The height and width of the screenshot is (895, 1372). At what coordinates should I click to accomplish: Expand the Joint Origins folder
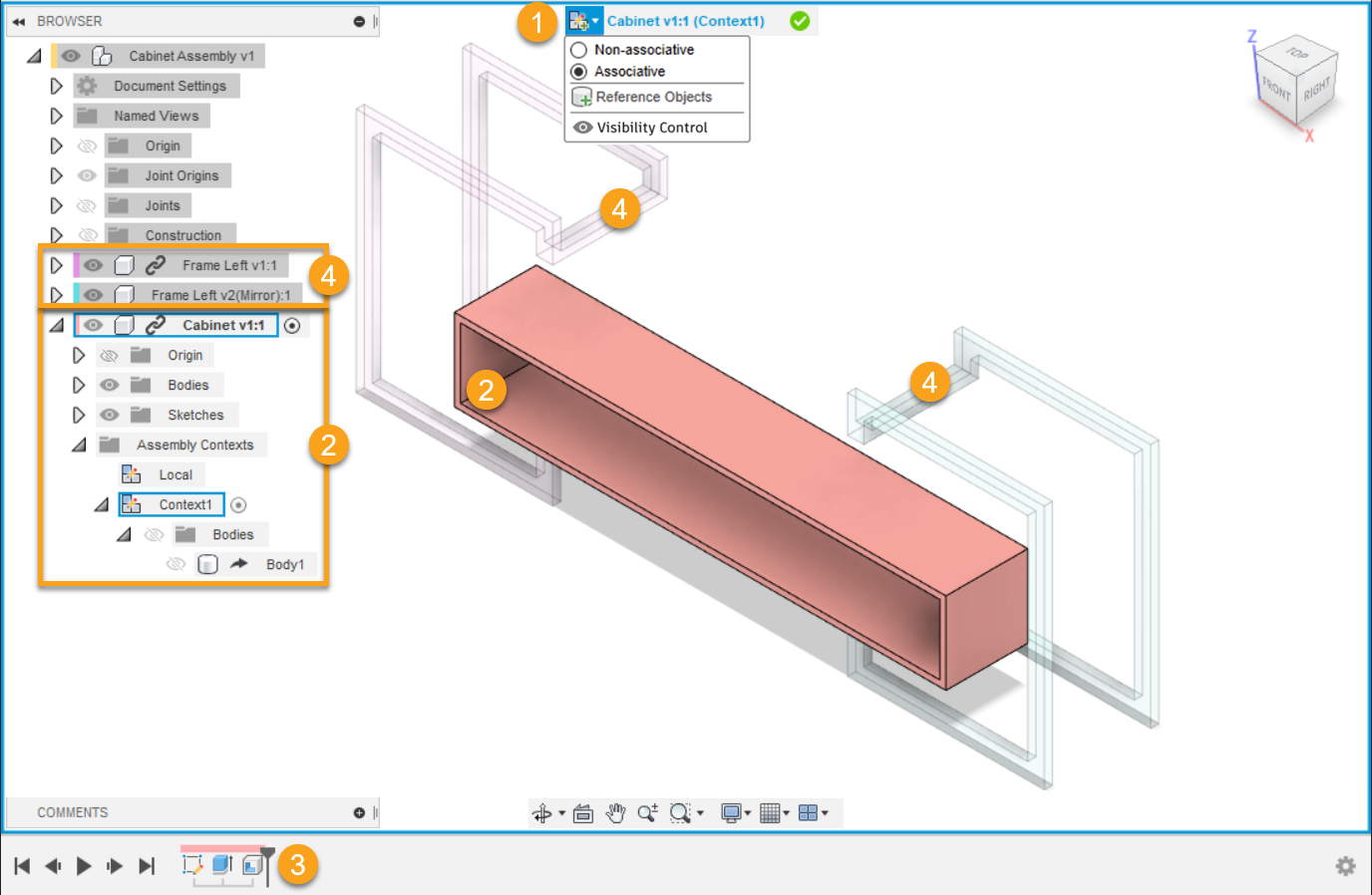57,175
